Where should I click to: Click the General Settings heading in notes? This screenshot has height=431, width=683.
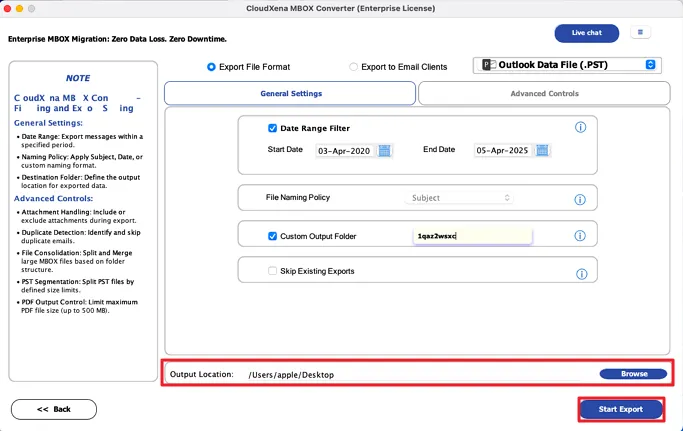(x=48, y=123)
